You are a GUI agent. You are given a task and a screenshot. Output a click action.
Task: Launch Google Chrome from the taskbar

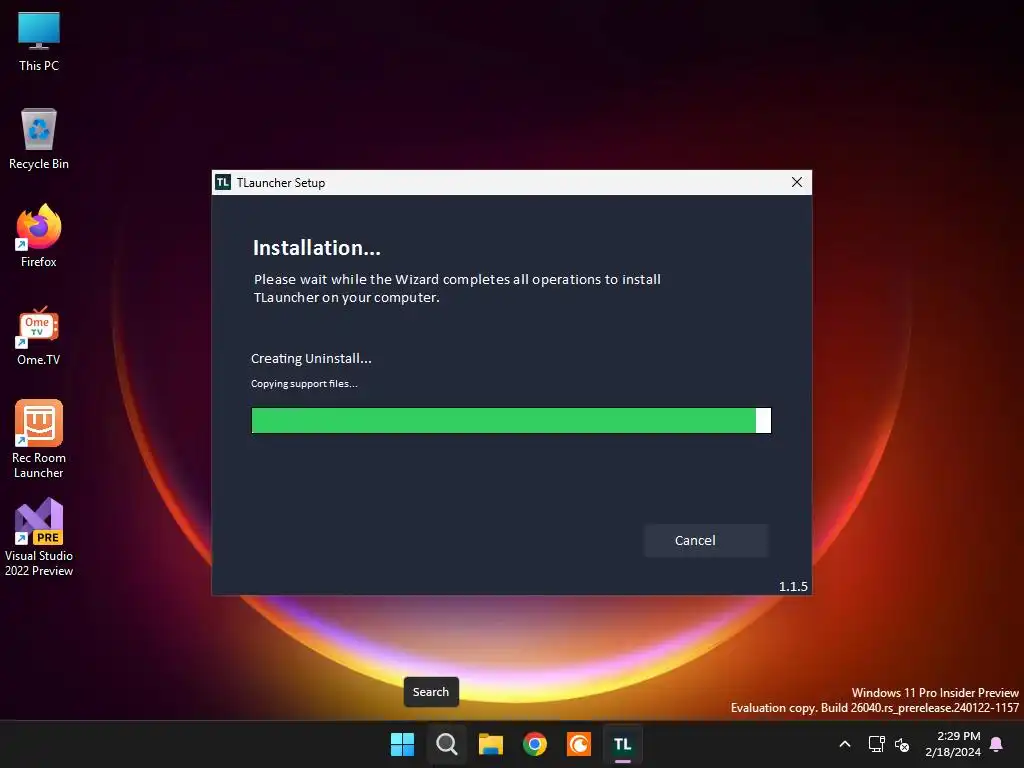coord(534,744)
